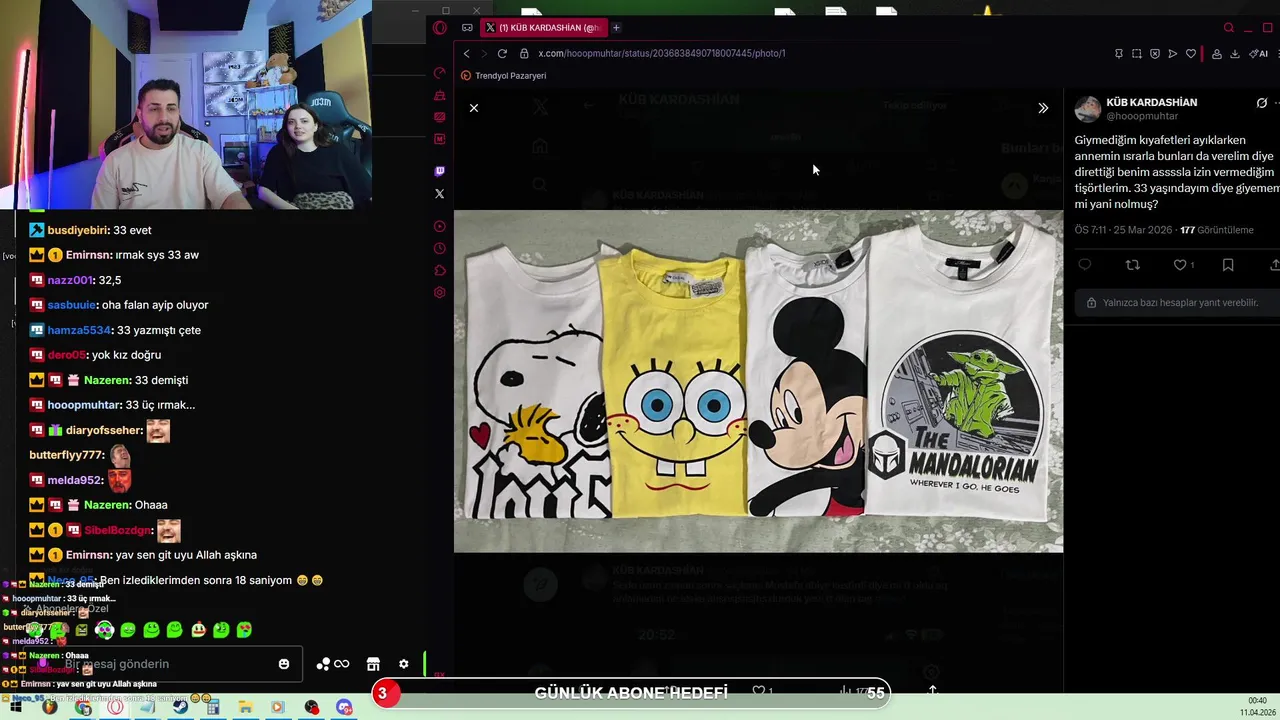
Task: Open Opera sidebar settings gear
Action: coord(440,292)
